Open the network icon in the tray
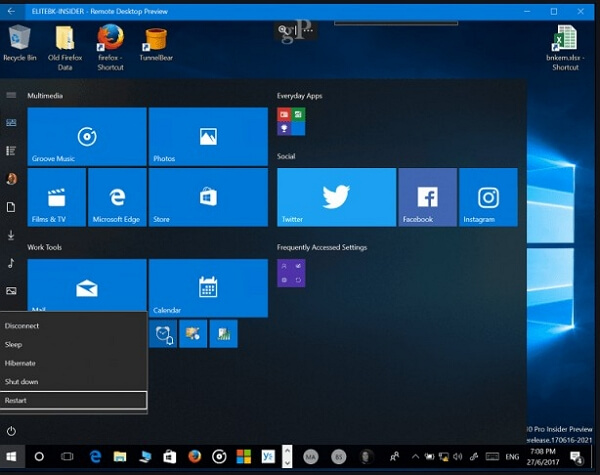600x475 pixels. click(x=443, y=456)
